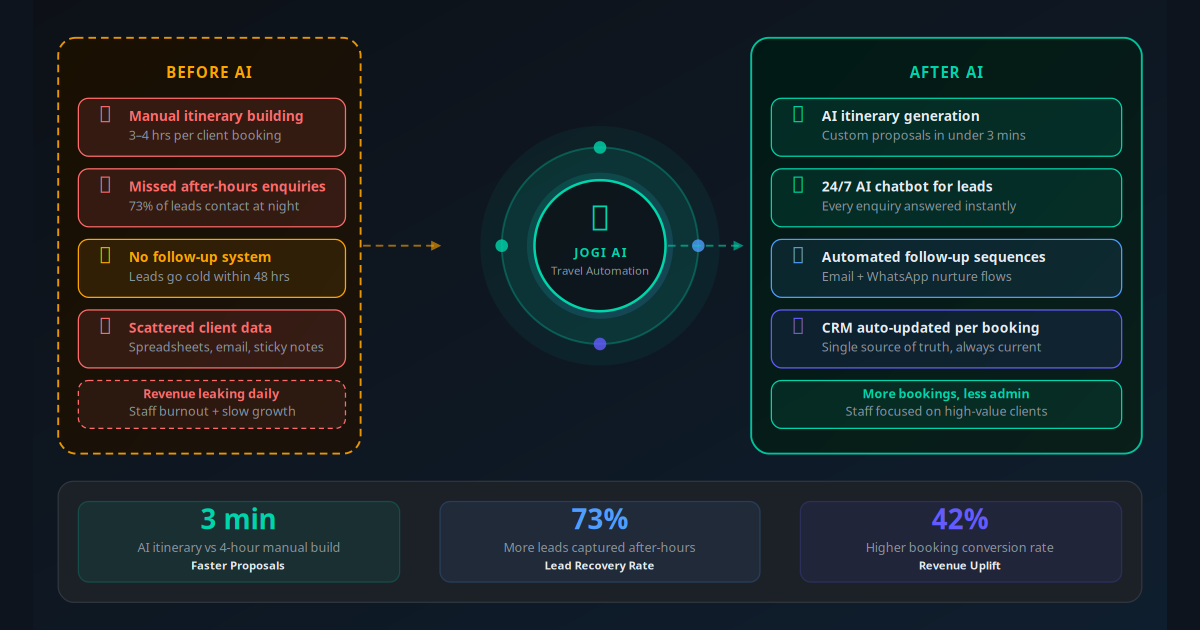Select the AFTER AI heading

946,73
